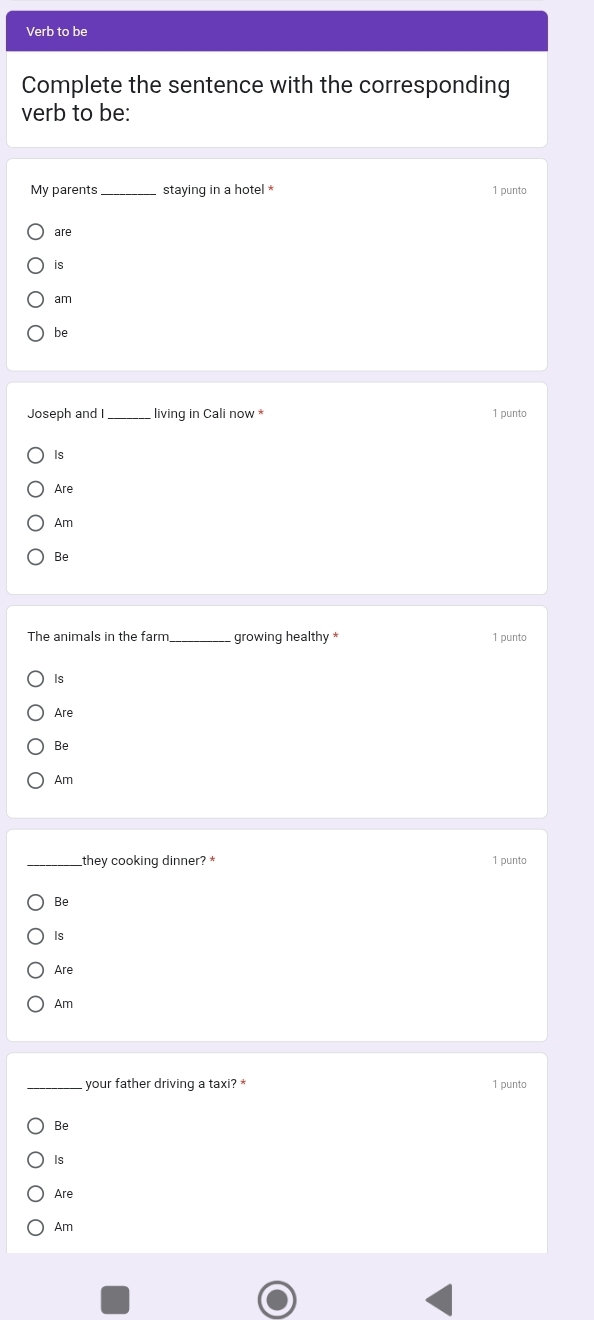
Task: Select 'Is' under the cooking dinner question
Action: 36,935
